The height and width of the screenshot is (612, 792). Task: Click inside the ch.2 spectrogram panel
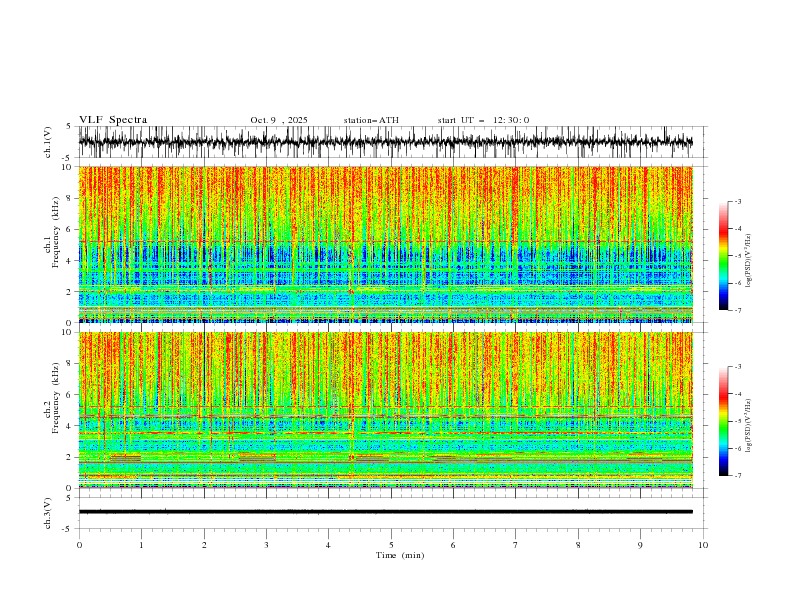point(385,410)
